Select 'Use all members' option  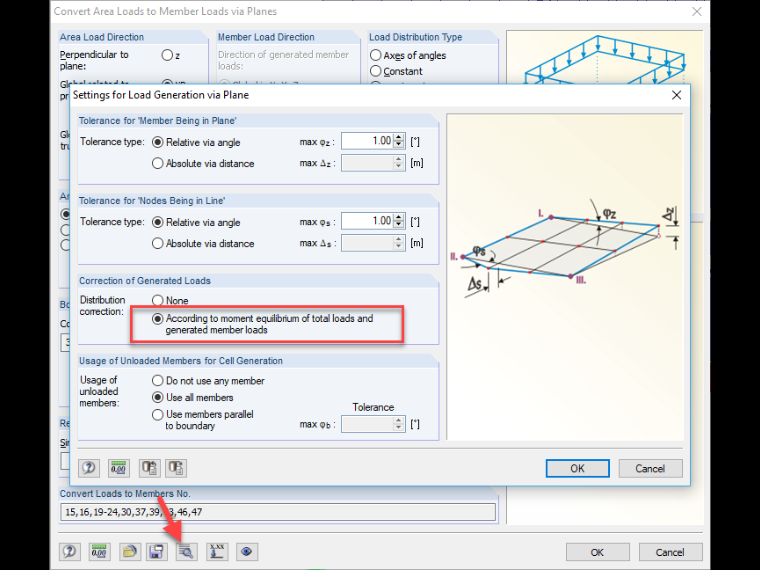pyautogui.click(x=158, y=397)
